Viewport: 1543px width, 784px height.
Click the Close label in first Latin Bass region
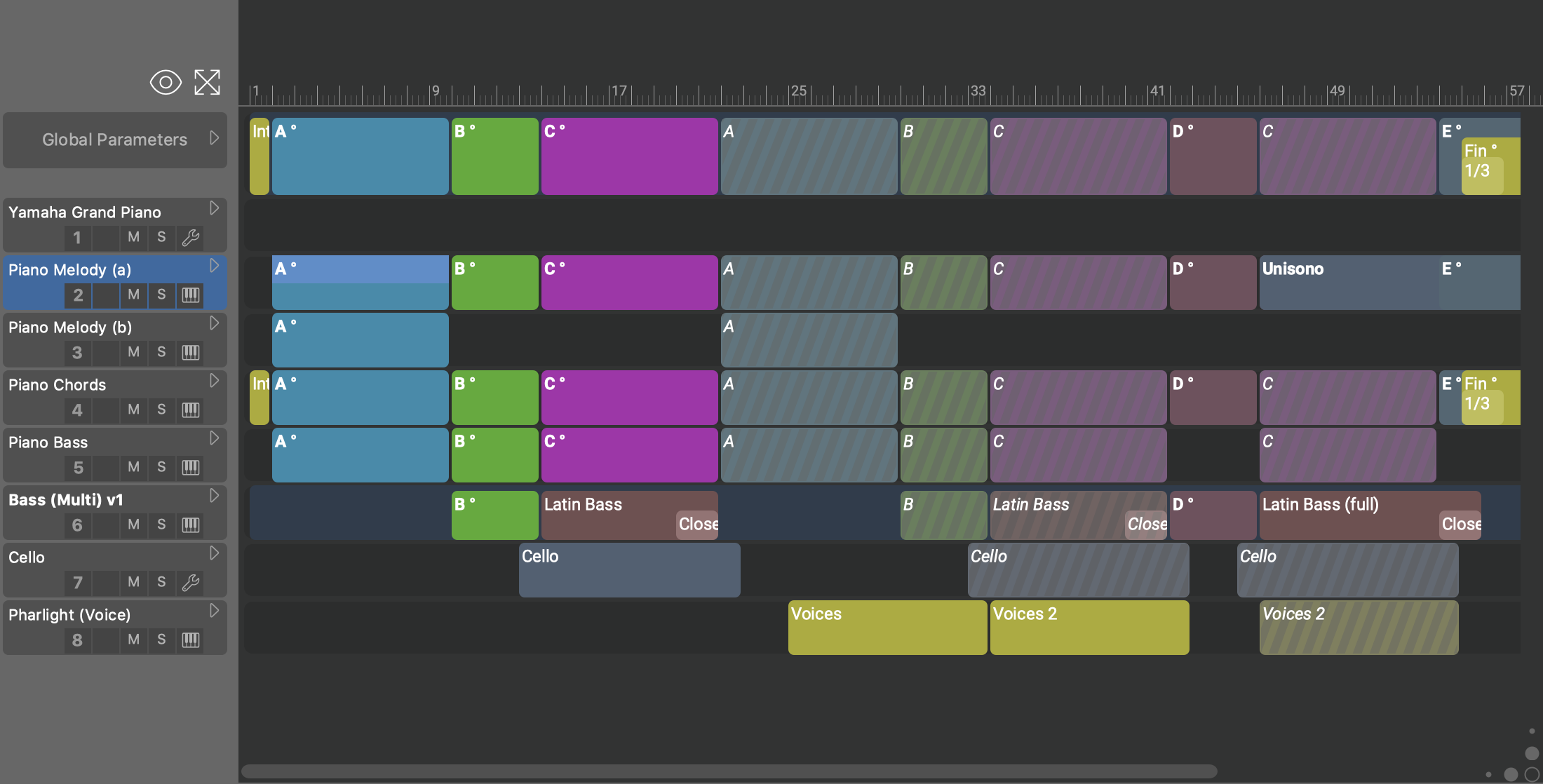(x=697, y=525)
